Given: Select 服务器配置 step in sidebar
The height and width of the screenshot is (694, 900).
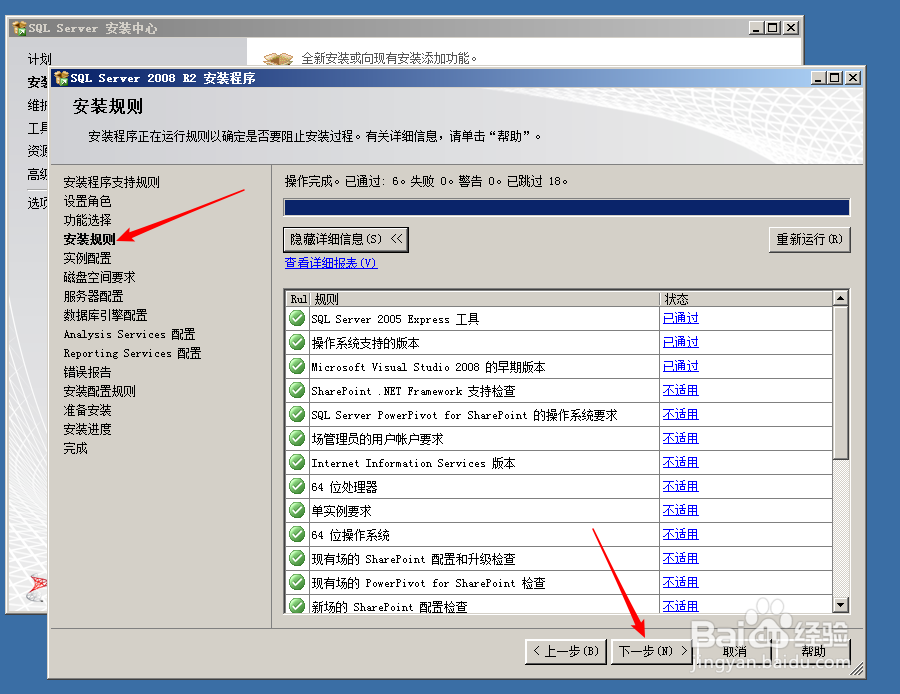Looking at the screenshot, I should pos(94,296).
